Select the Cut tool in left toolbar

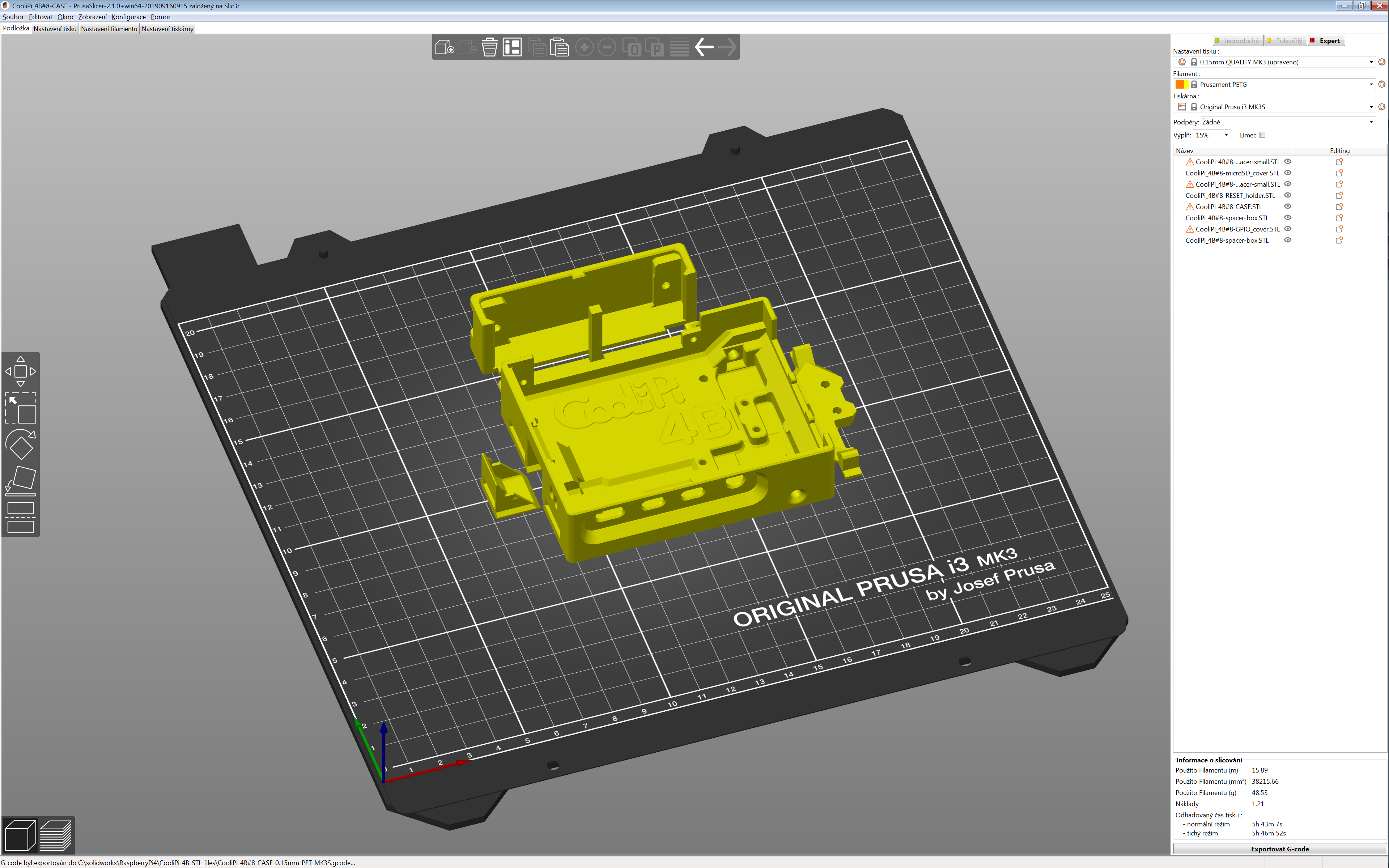tap(21, 517)
